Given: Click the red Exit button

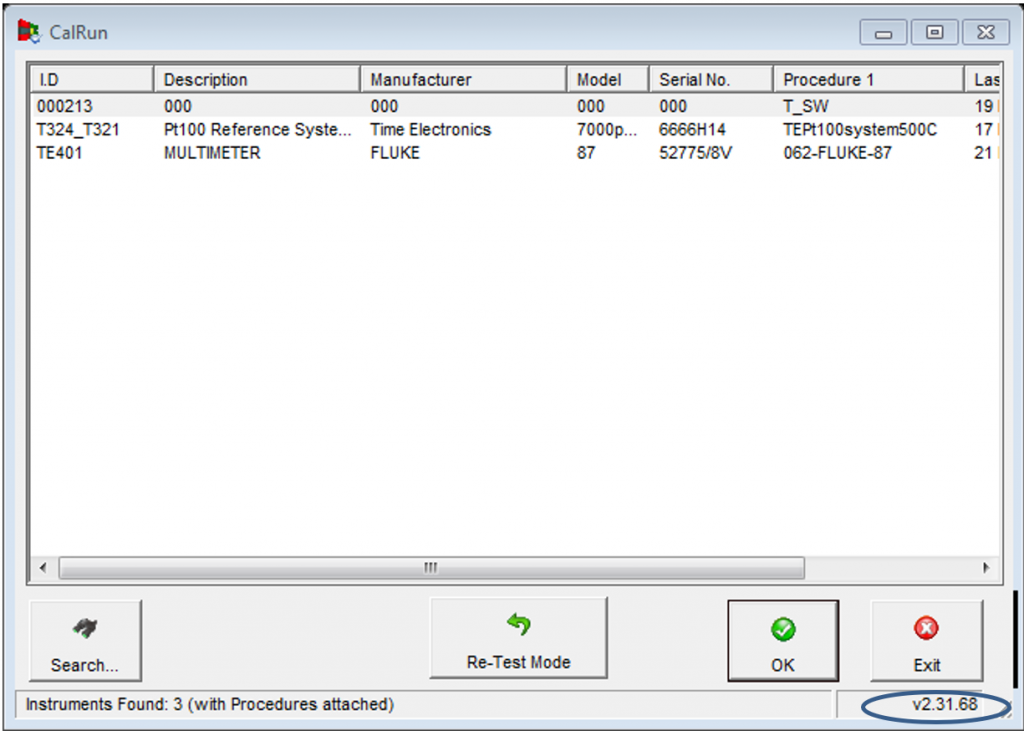Looking at the screenshot, I should click(x=926, y=641).
